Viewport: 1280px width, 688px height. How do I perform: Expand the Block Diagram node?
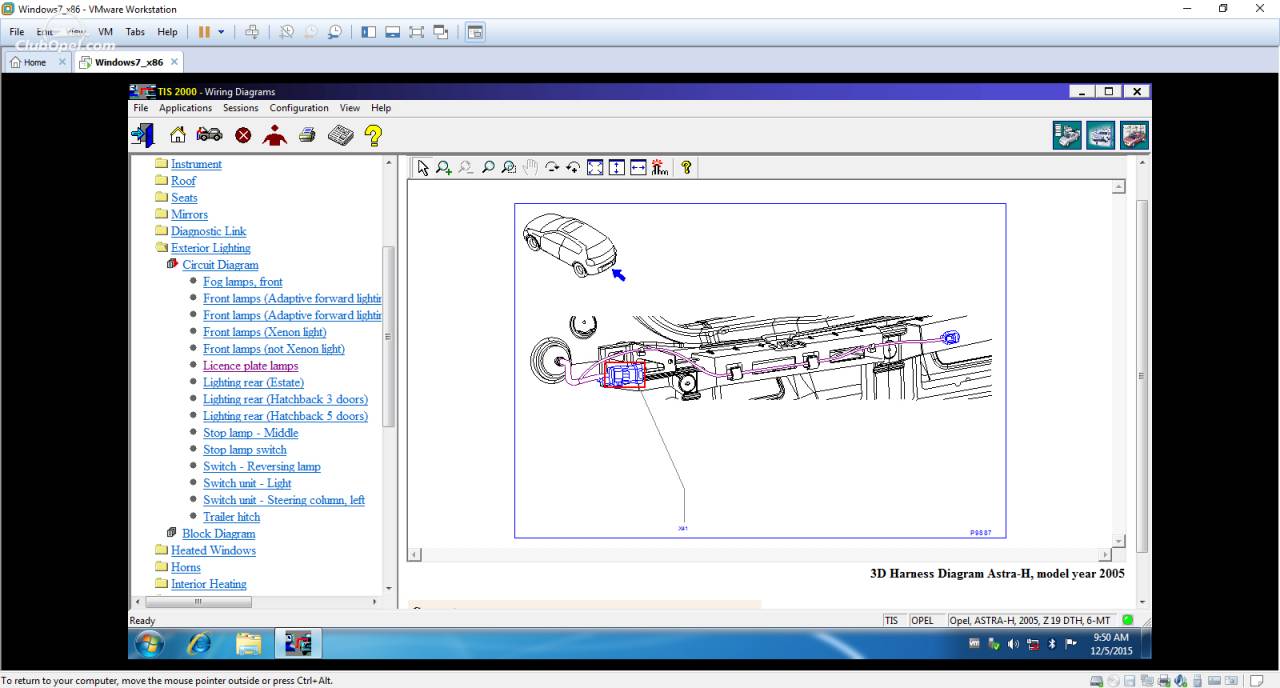172,533
